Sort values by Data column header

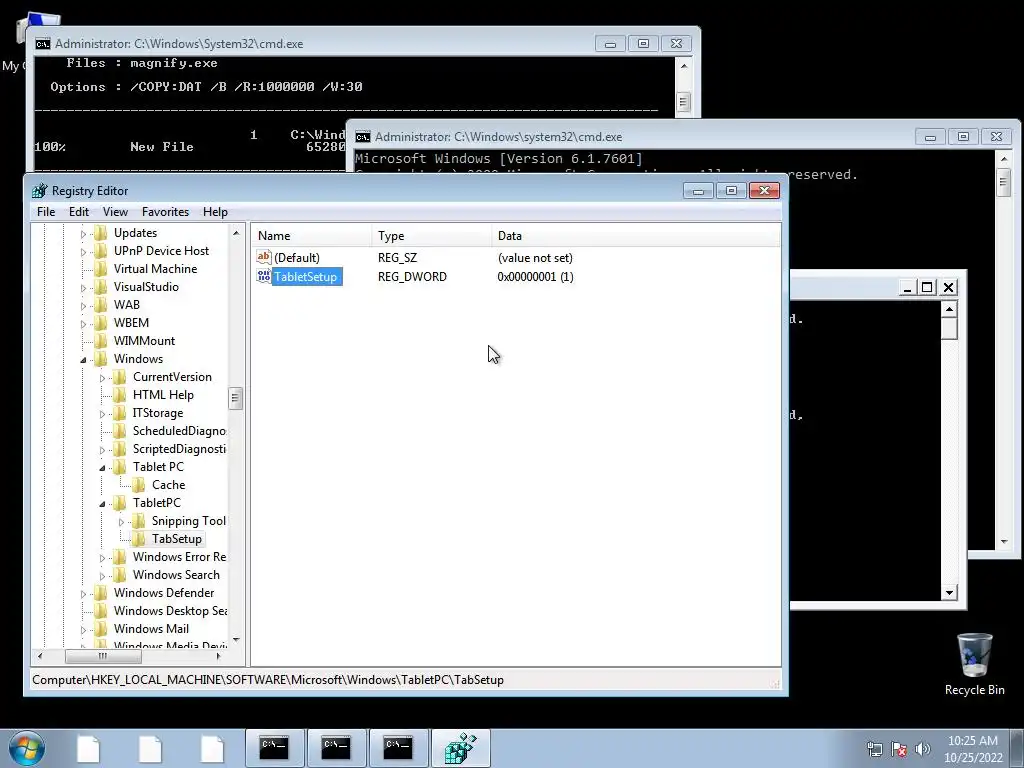pyautogui.click(x=635, y=236)
